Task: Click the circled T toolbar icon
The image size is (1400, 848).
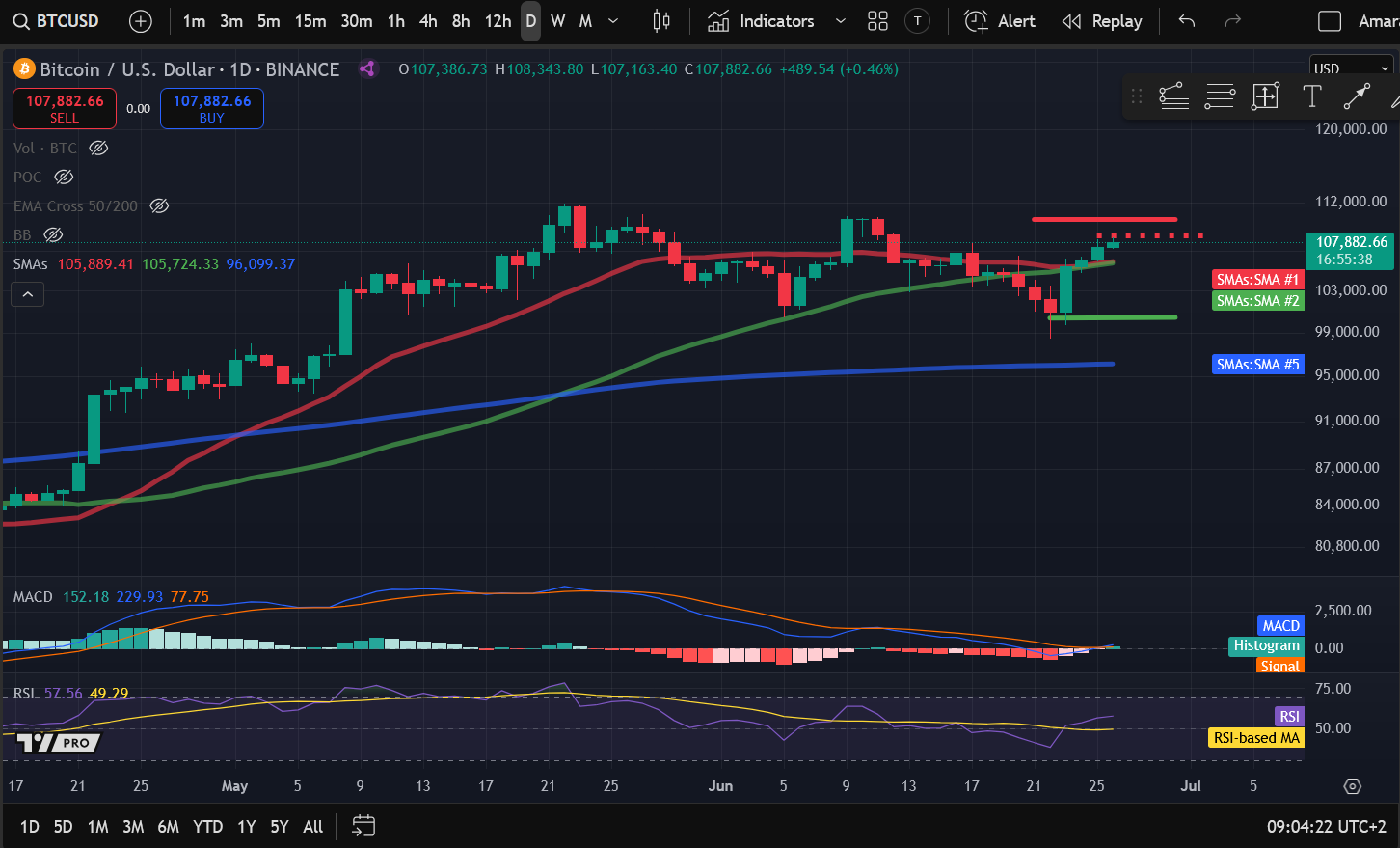Action: [x=918, y=21]
